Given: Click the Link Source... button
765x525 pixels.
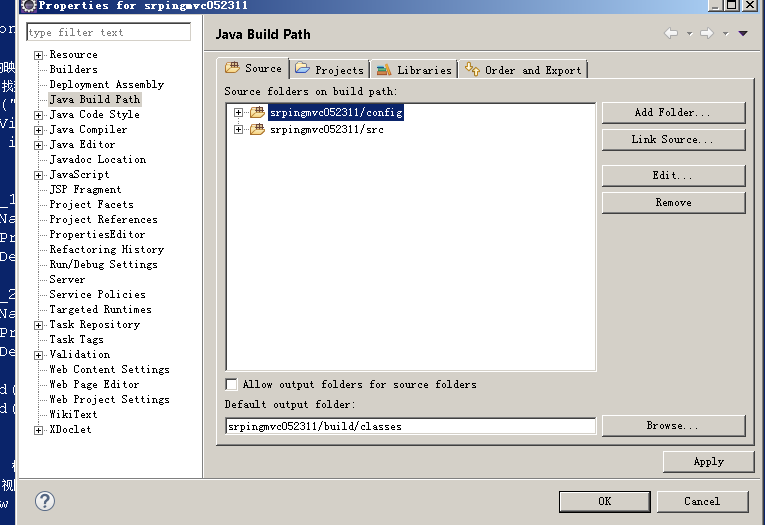Looking at the screenshot, I should pyautogui.click(x=673, y=140).
